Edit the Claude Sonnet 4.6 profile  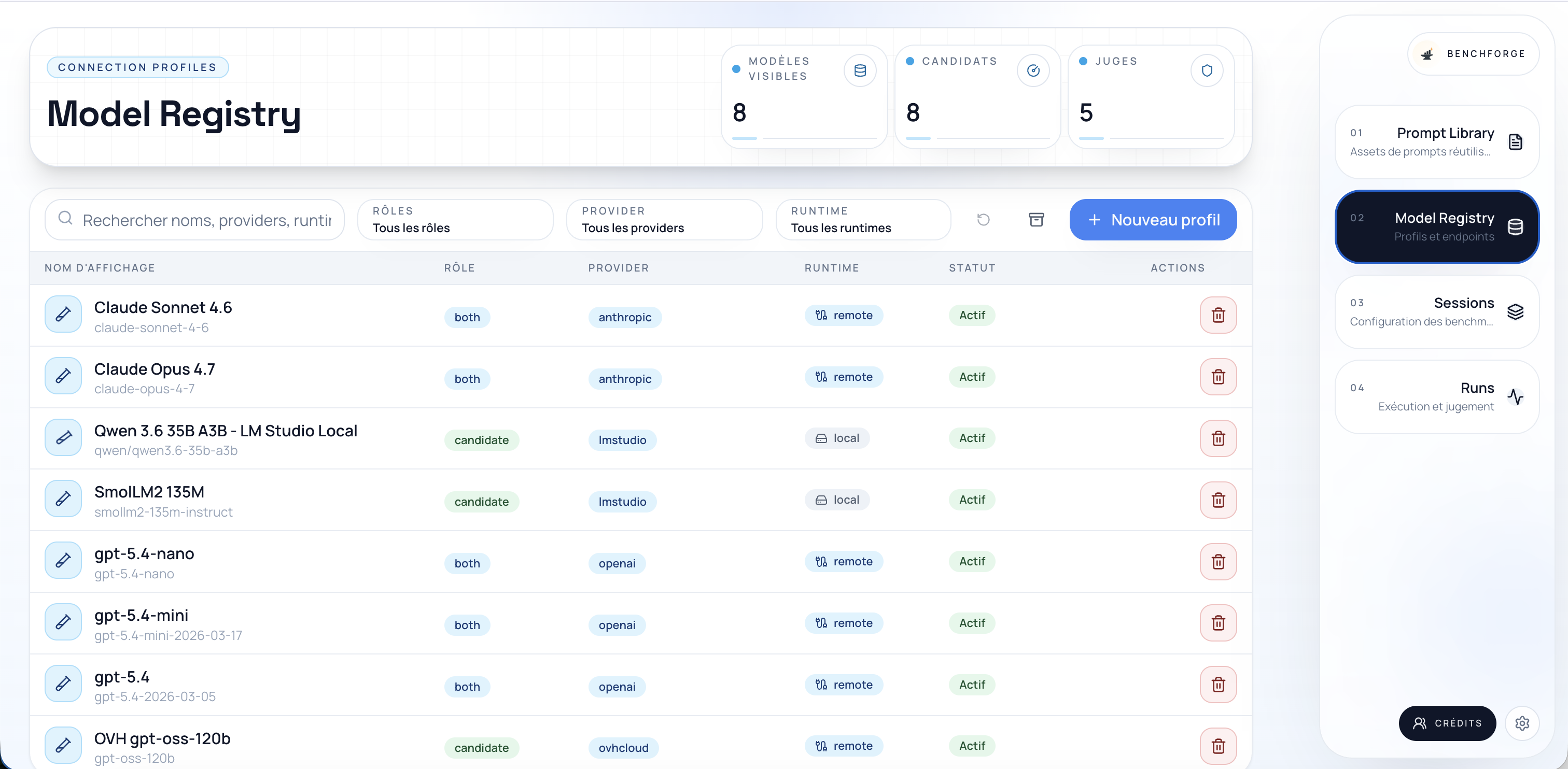pos(63,315)
